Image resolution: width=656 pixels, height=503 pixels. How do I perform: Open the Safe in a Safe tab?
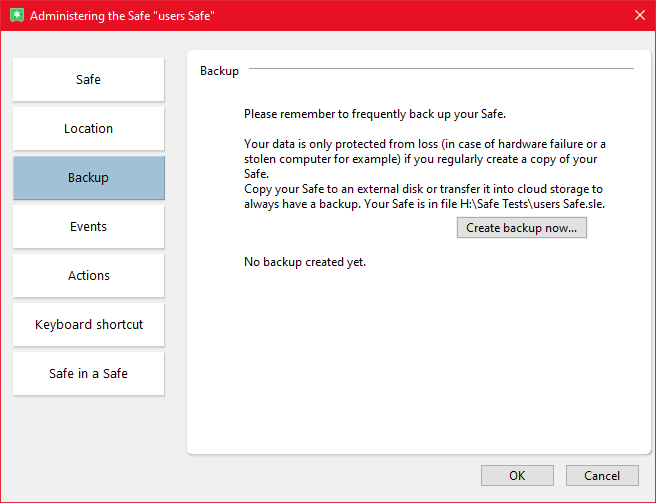click(x=89, y=374)
